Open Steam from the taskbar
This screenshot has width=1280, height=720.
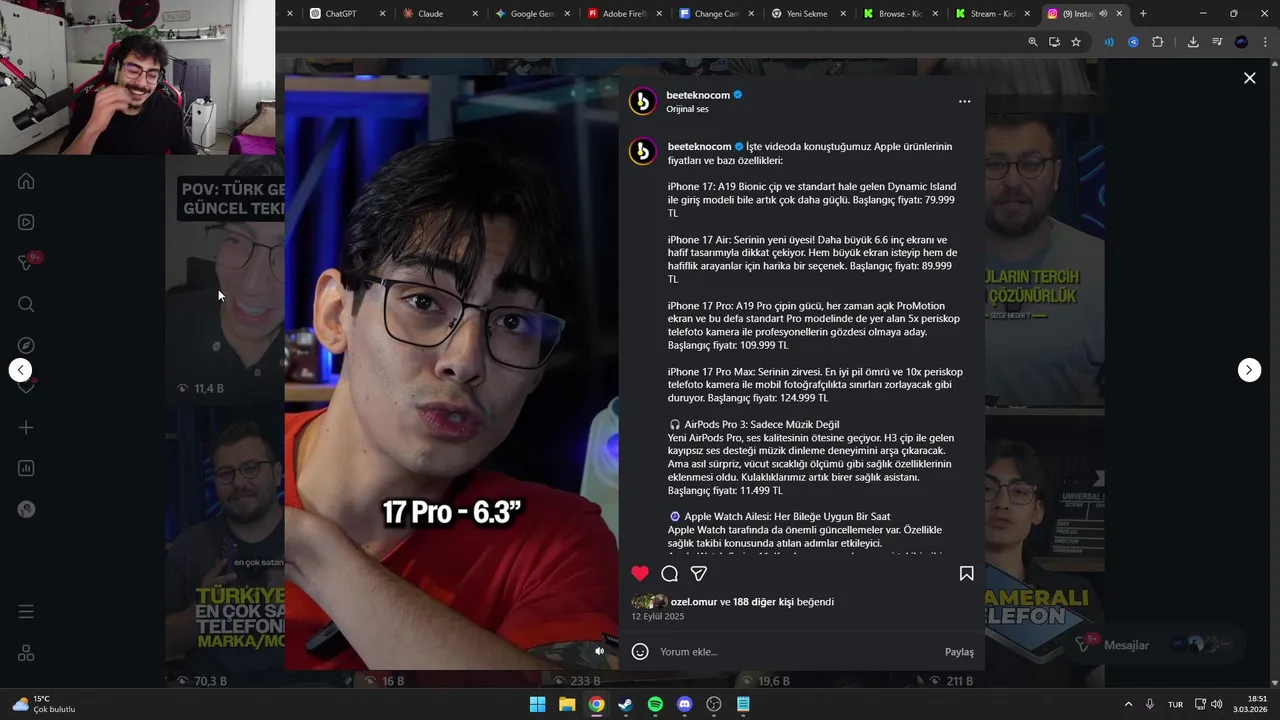[x=625, y=704]
